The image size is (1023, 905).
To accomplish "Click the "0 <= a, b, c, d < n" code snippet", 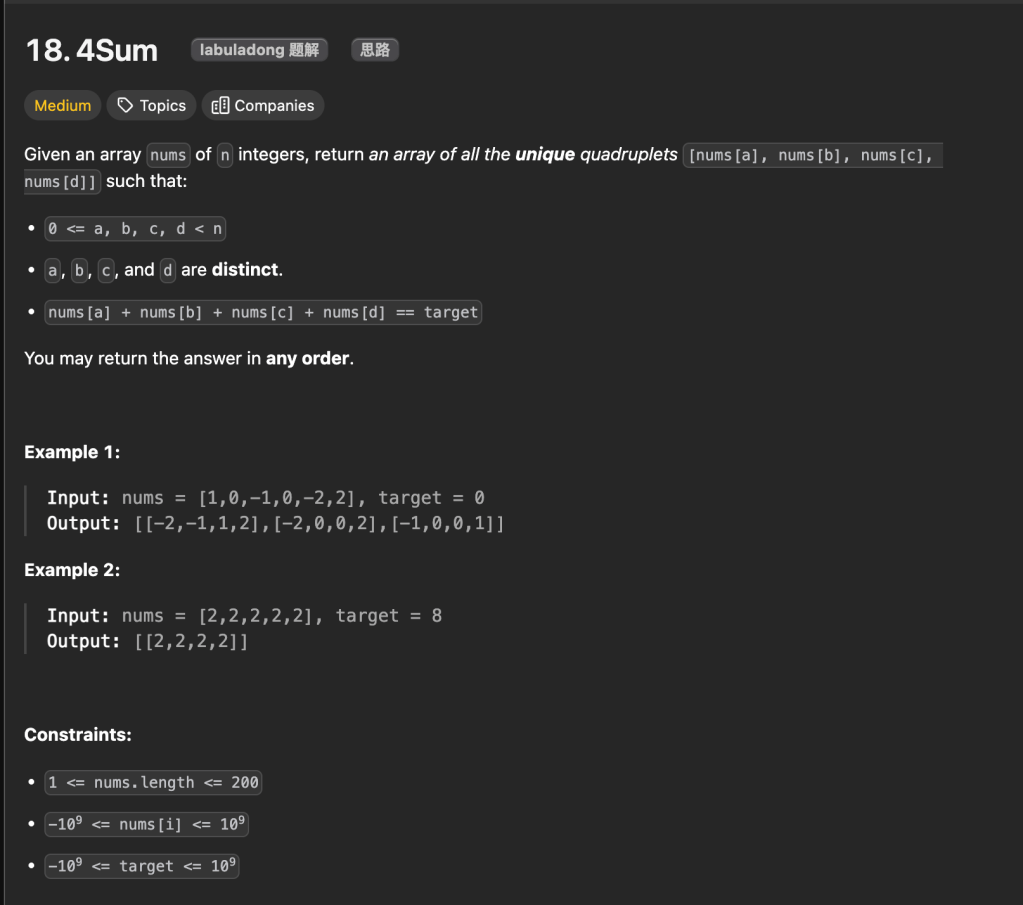I will click(x=135, y=229).
